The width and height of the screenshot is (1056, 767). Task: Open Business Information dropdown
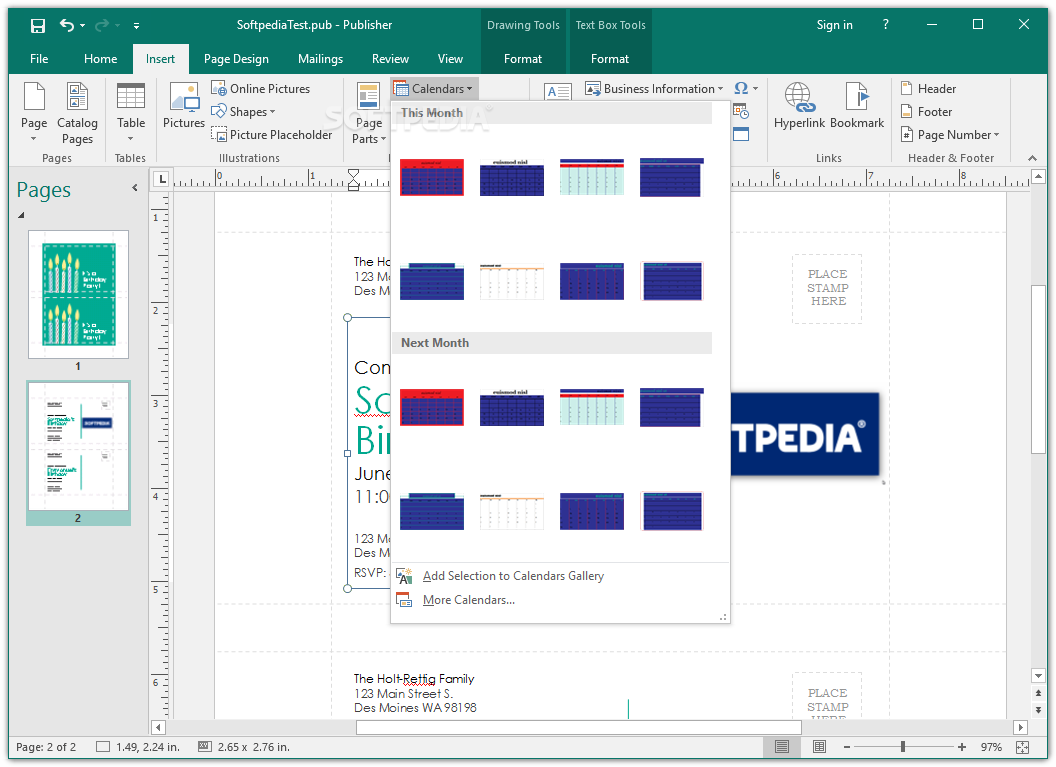pyautogui.click(x=654, y=89)
